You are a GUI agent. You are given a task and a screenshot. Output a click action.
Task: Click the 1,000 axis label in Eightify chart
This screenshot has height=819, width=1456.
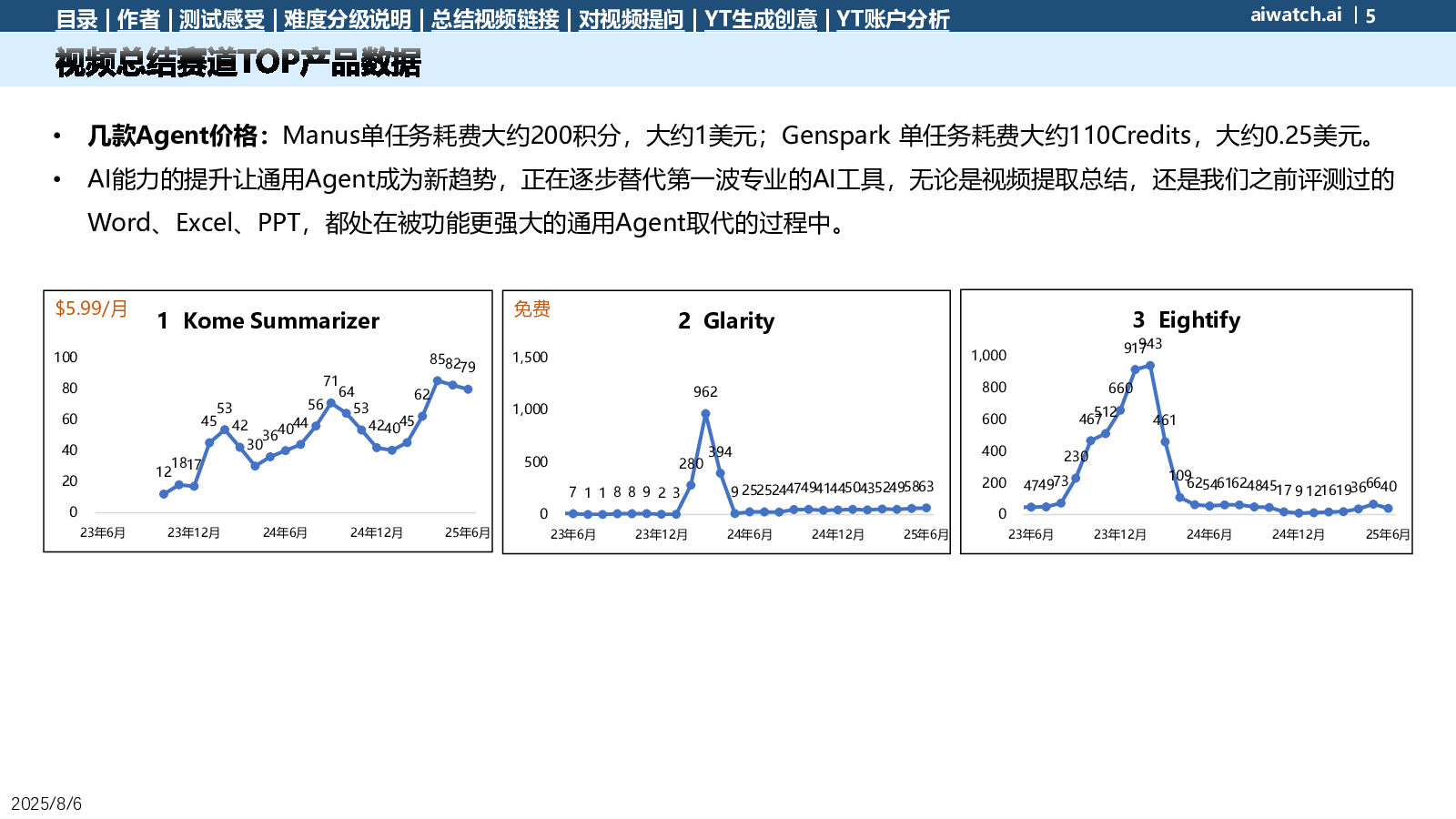pyautogui.click(x=988, y=355)
